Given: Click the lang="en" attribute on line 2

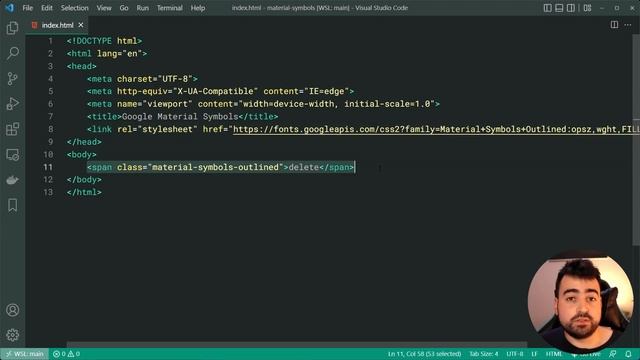Looking at the screenshot, I should click(120, 53).
